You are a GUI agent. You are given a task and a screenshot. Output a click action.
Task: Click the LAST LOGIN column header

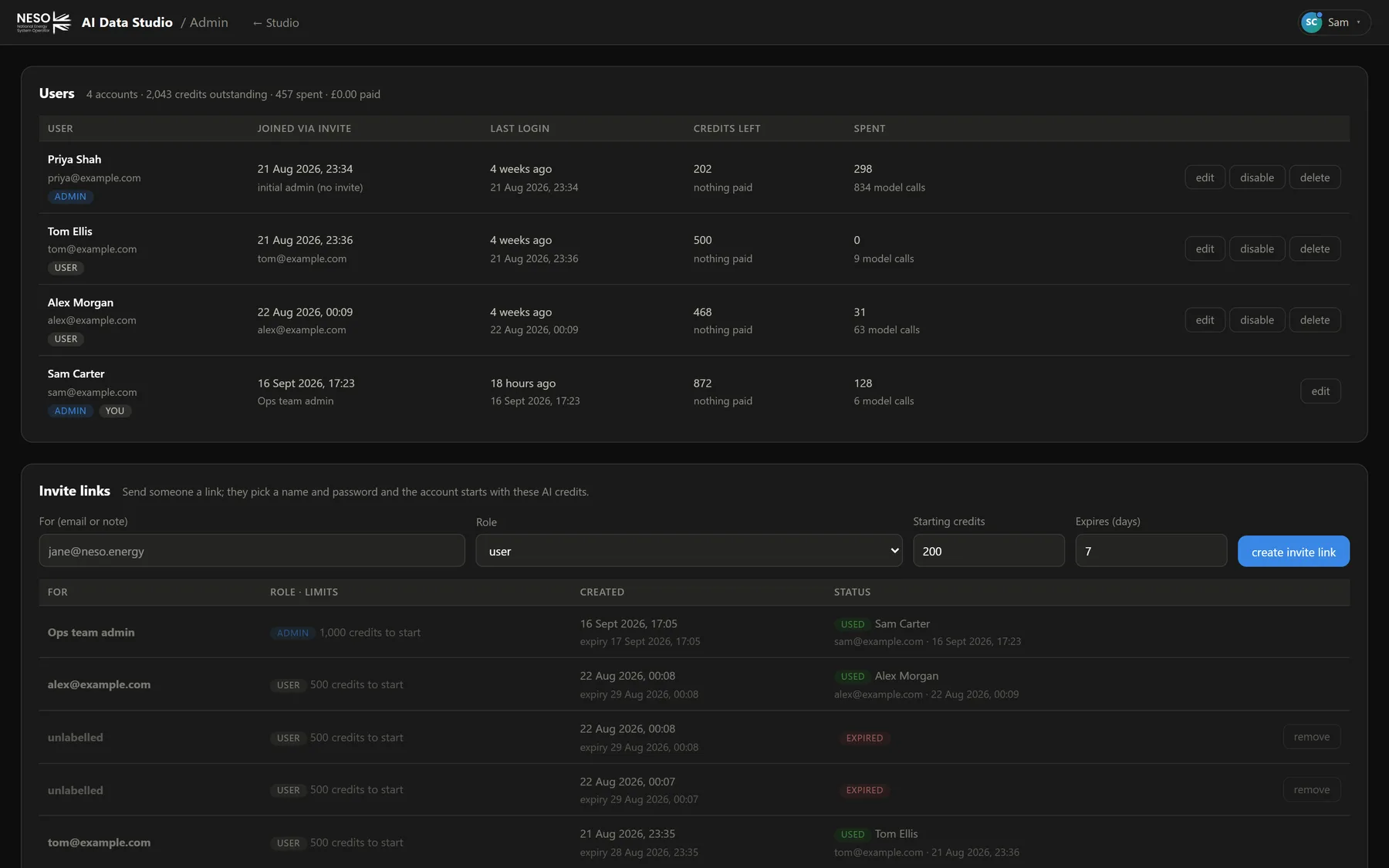click(519, 129)
